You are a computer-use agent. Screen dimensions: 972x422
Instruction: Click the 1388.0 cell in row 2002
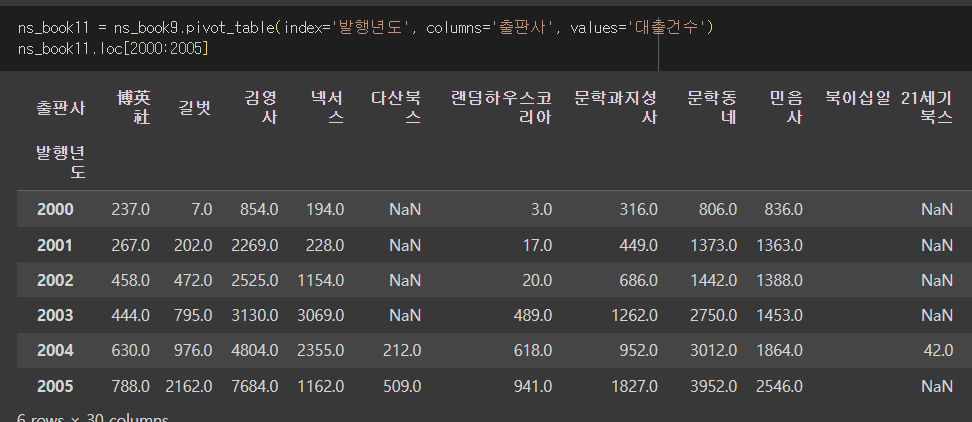(x=780, y=280)
